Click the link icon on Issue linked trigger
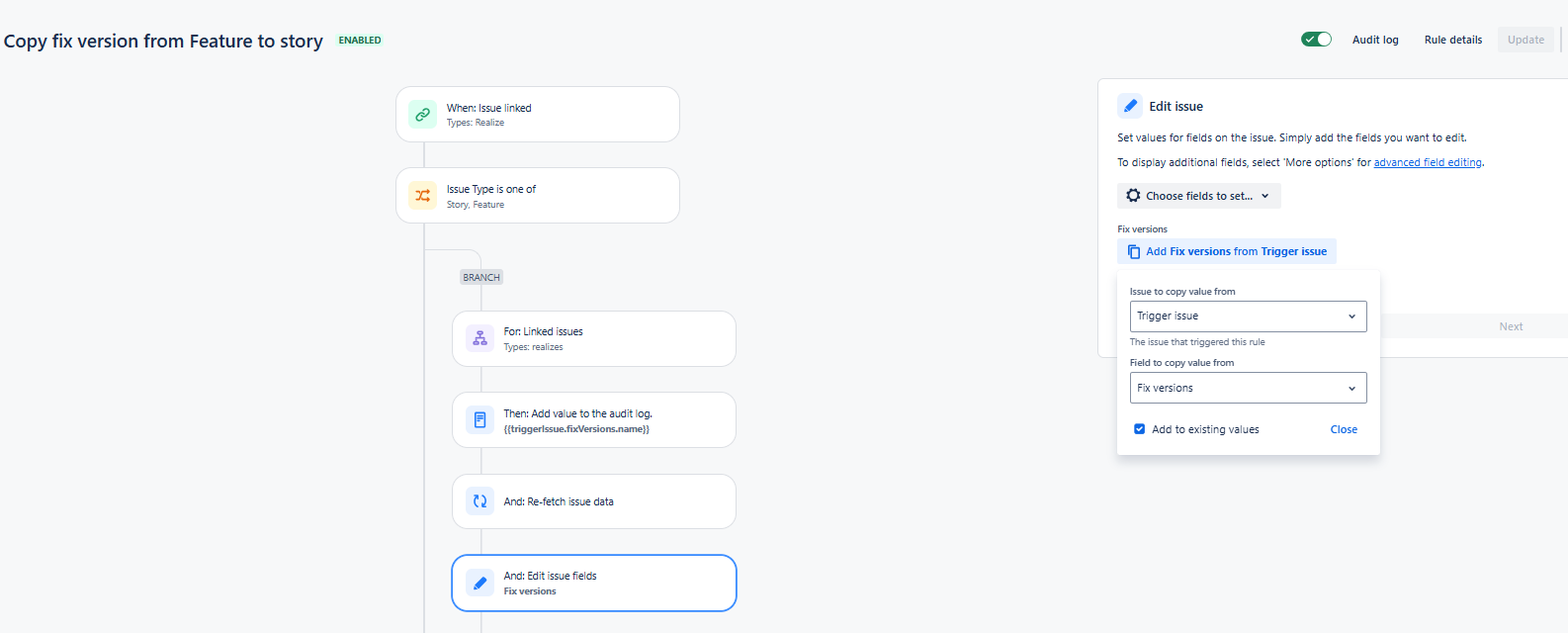1568x633 pixels. tap(422, 115)
